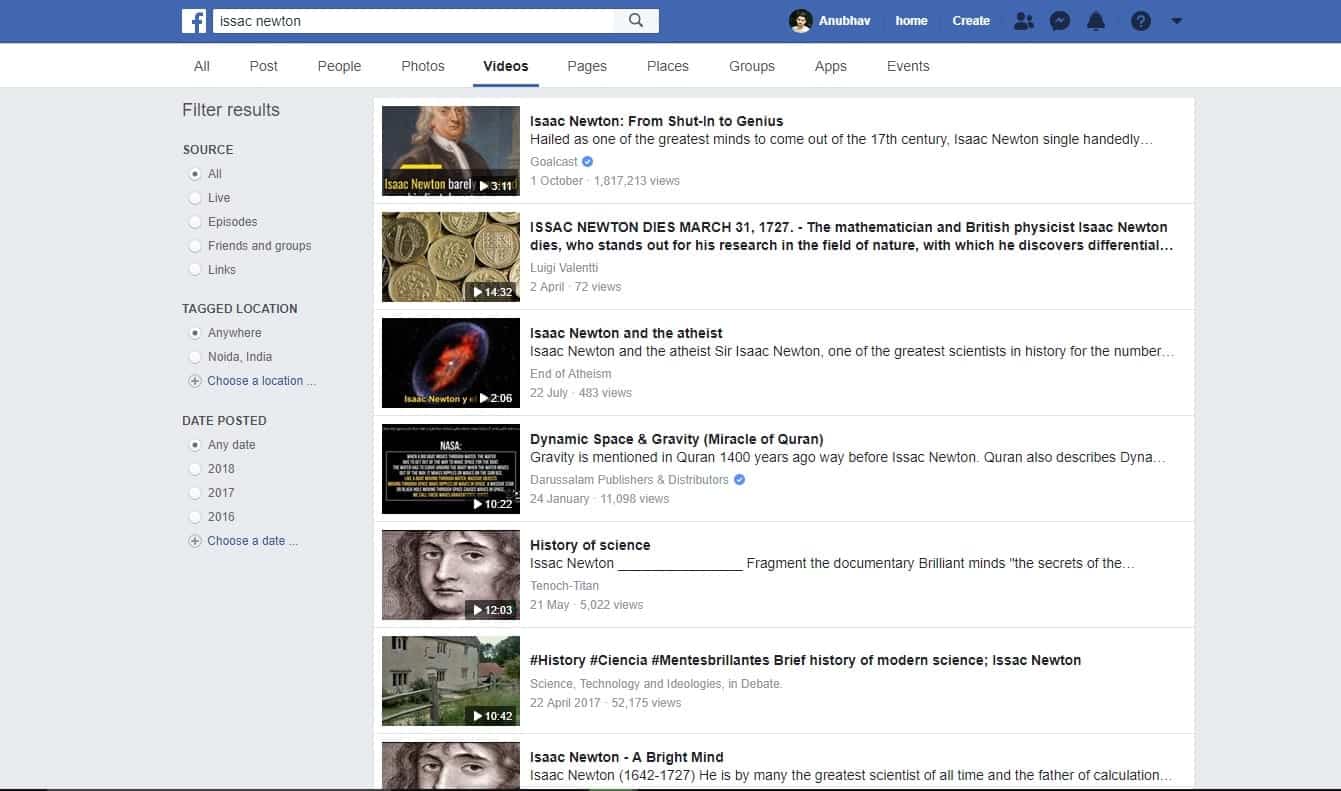Check notifications via the bell icon

point(1095,20)
